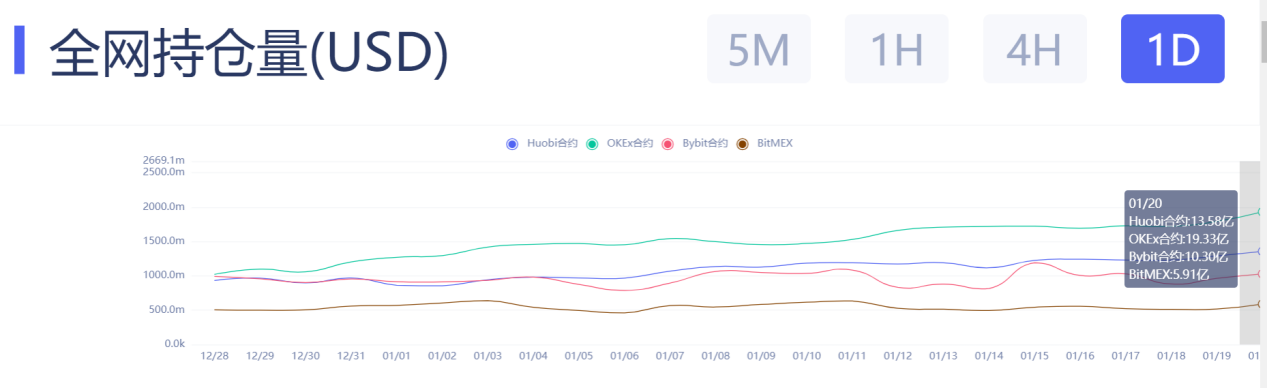Screen dimensions: 1267x388
Task: Click the 01/14 date axis label
Action: (989, 356)
